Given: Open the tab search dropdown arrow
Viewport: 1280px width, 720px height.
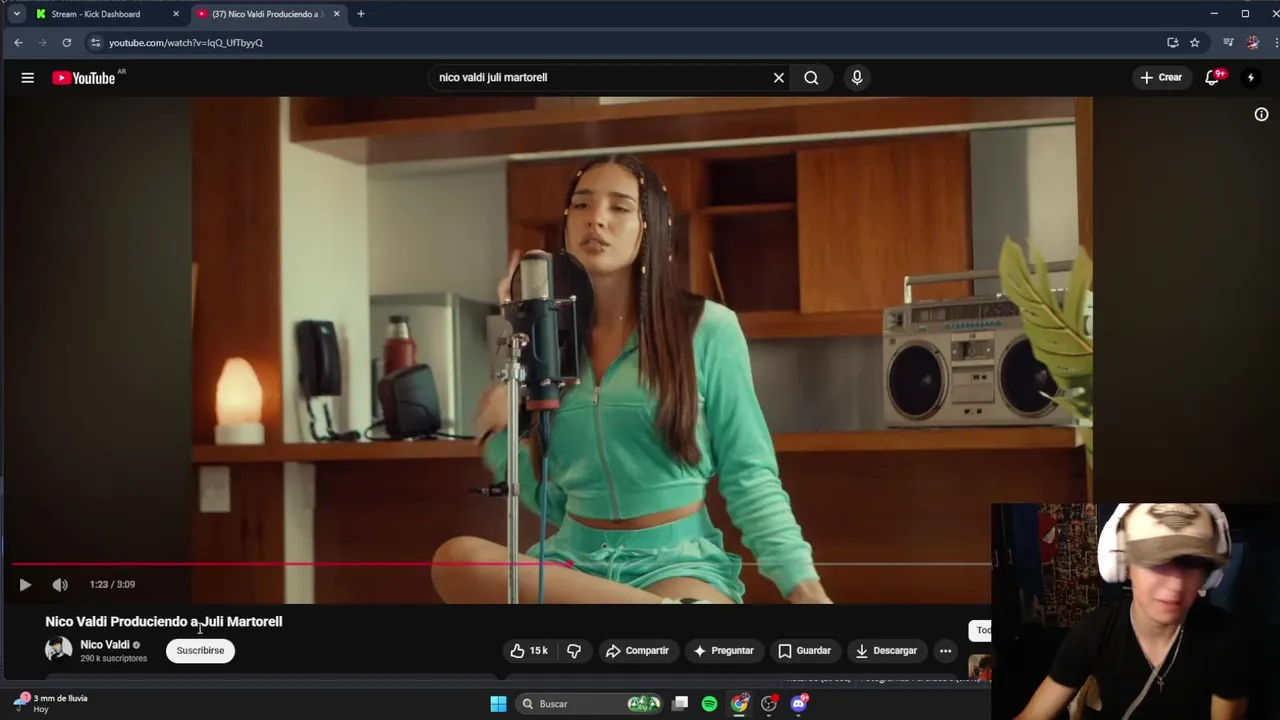Looking at the screenshot, I should tap(17, 14).
